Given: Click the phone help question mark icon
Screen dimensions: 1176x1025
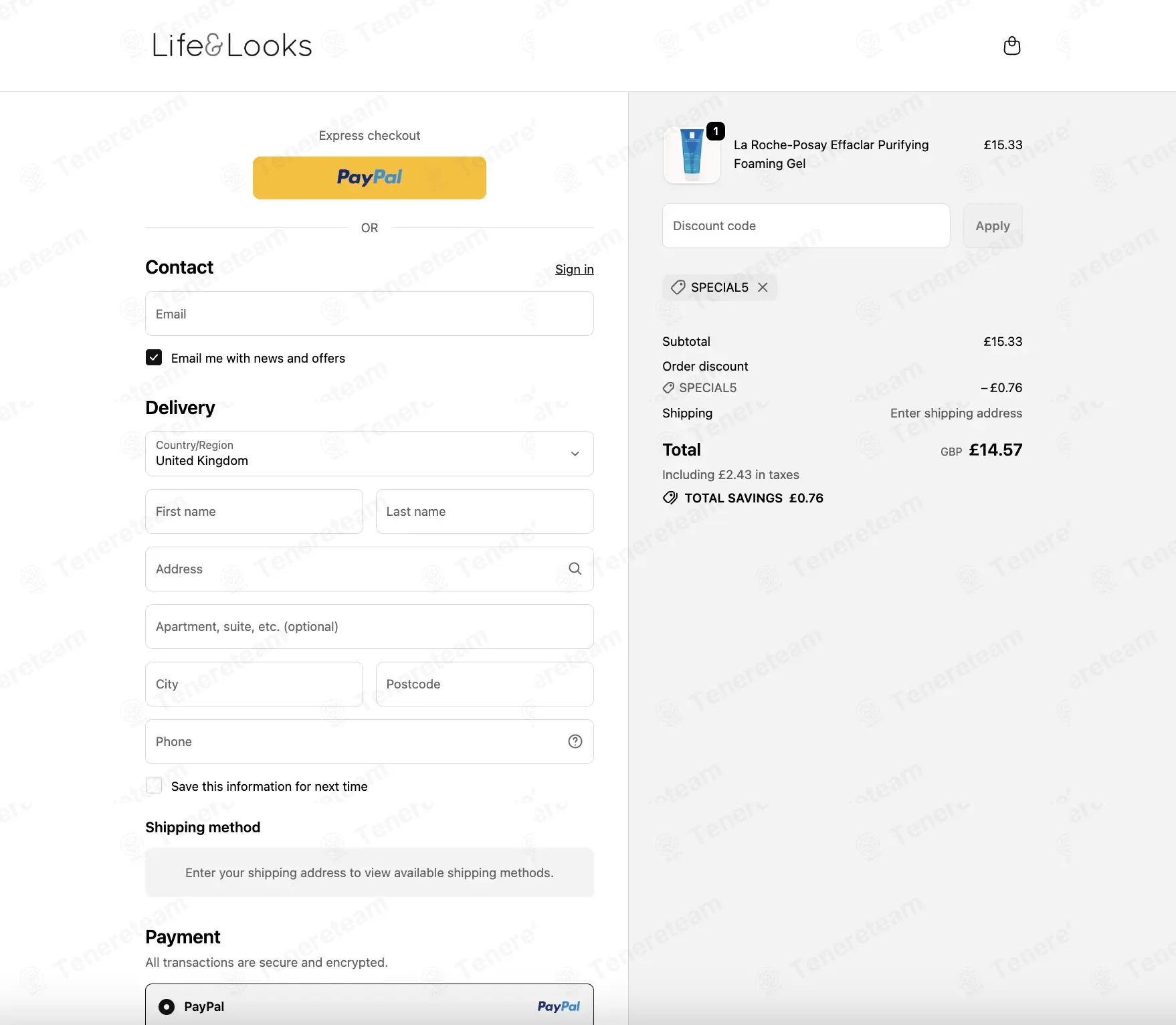Looking at the screenshot, I should point(575,741).
